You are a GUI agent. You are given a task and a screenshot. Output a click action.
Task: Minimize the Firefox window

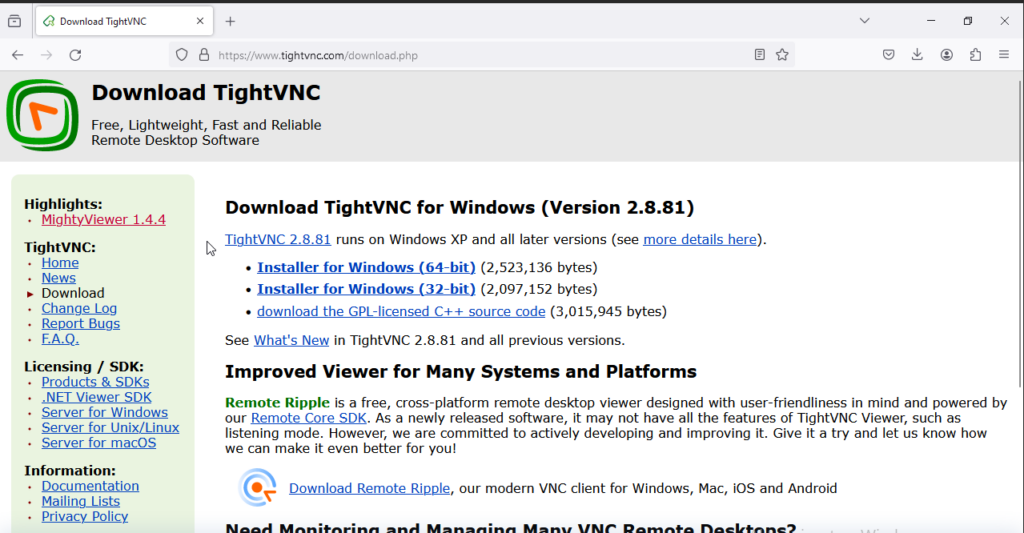pyautogui.click(x=931, y=21)
